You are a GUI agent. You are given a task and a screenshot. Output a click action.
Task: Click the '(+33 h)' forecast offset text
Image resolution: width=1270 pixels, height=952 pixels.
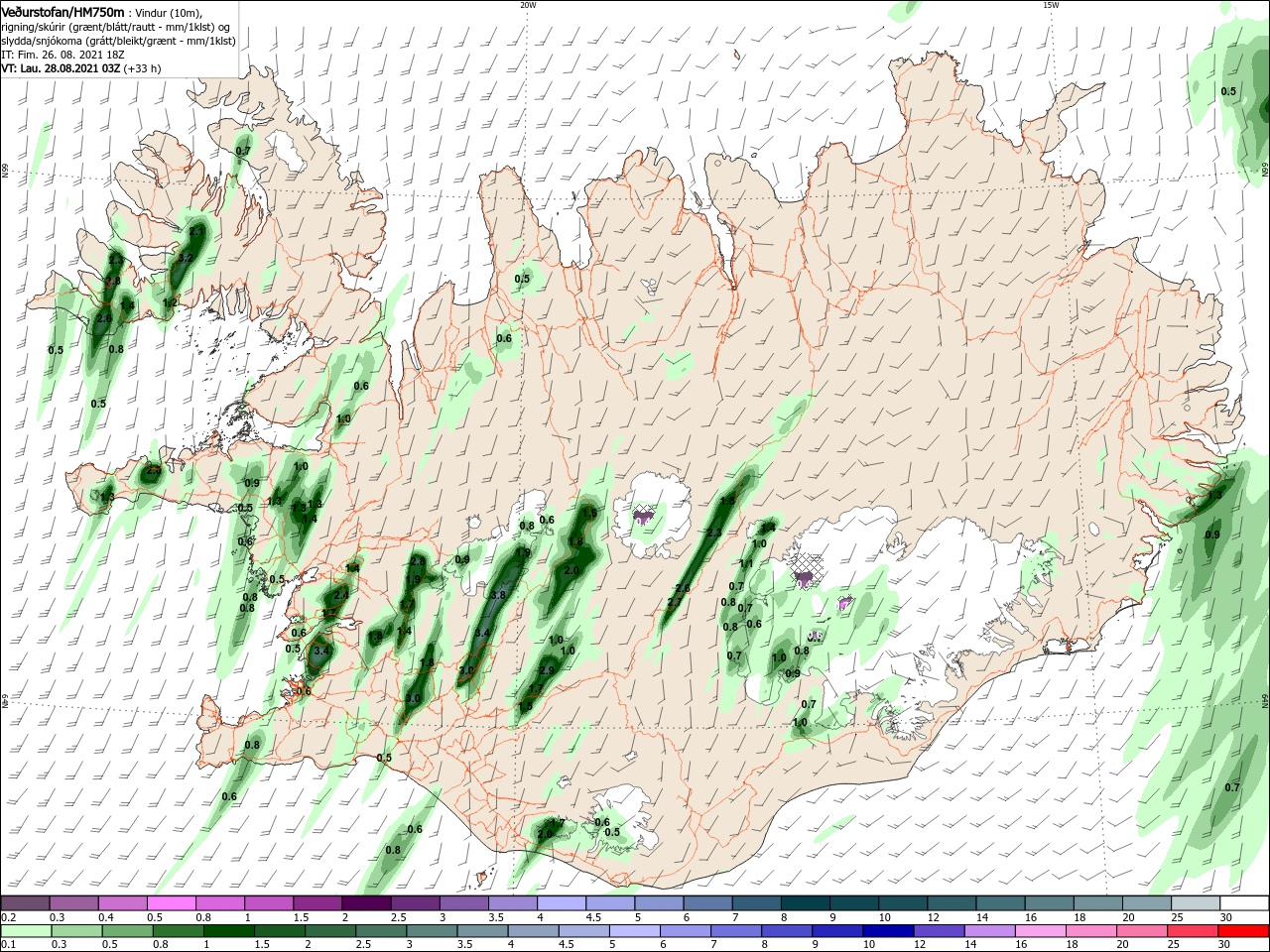(142, 68)
